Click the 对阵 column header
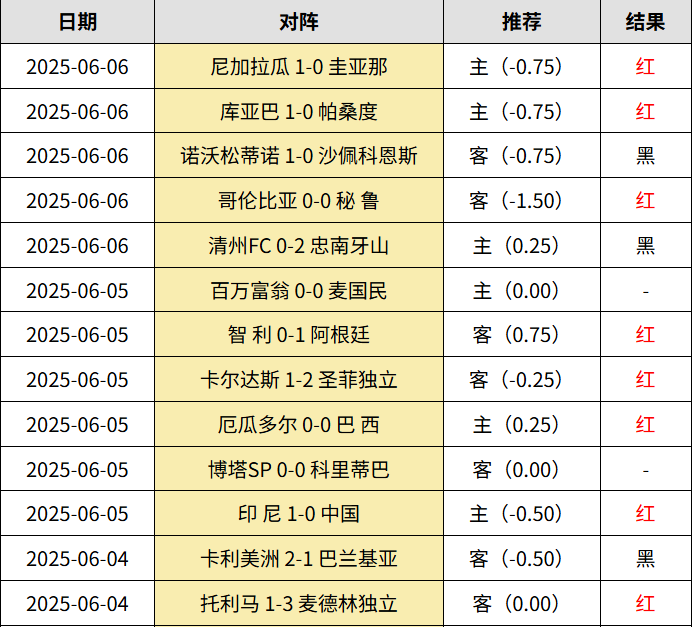The width and height of the screenshot is (693, 627). coord(299,22)
